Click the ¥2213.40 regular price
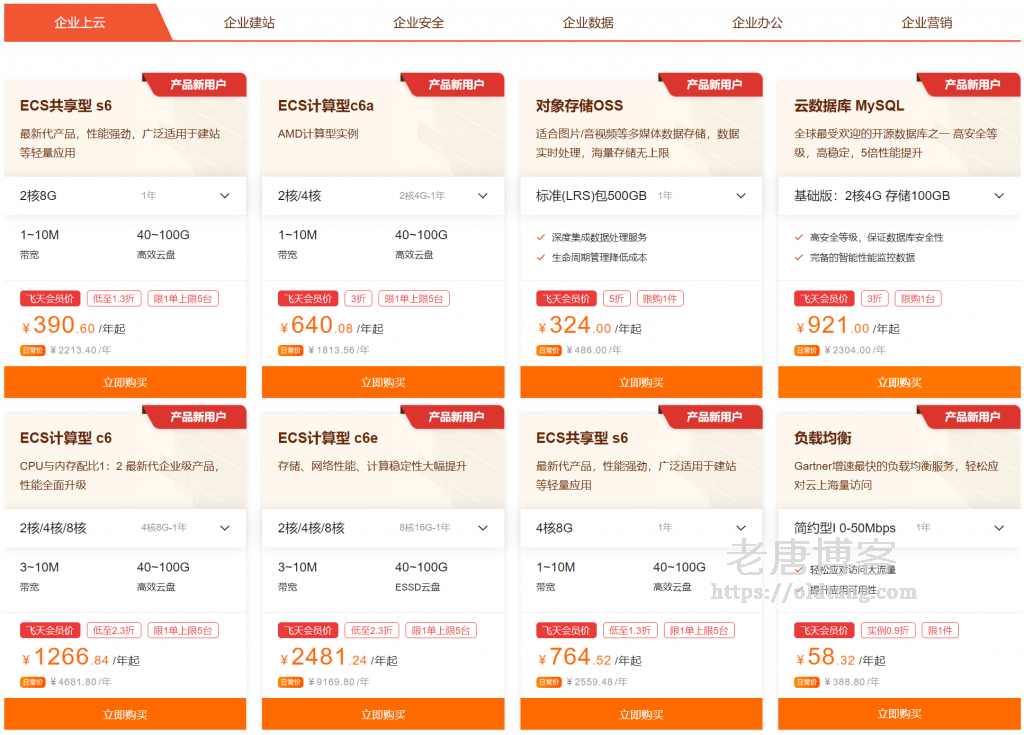 pyautogui.click(x=80, y=350)
